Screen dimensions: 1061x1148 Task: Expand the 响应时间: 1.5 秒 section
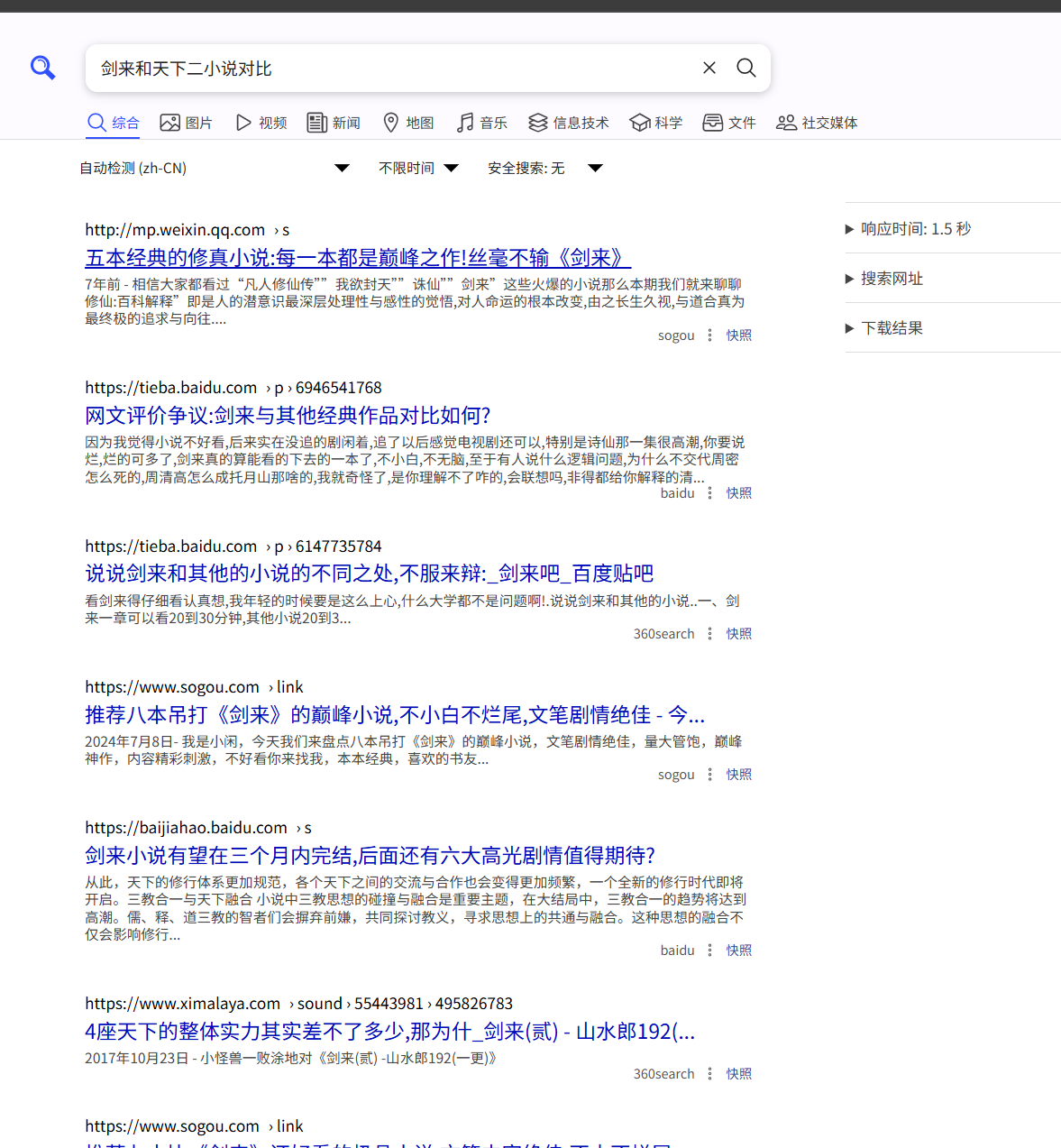coord(953,228)
